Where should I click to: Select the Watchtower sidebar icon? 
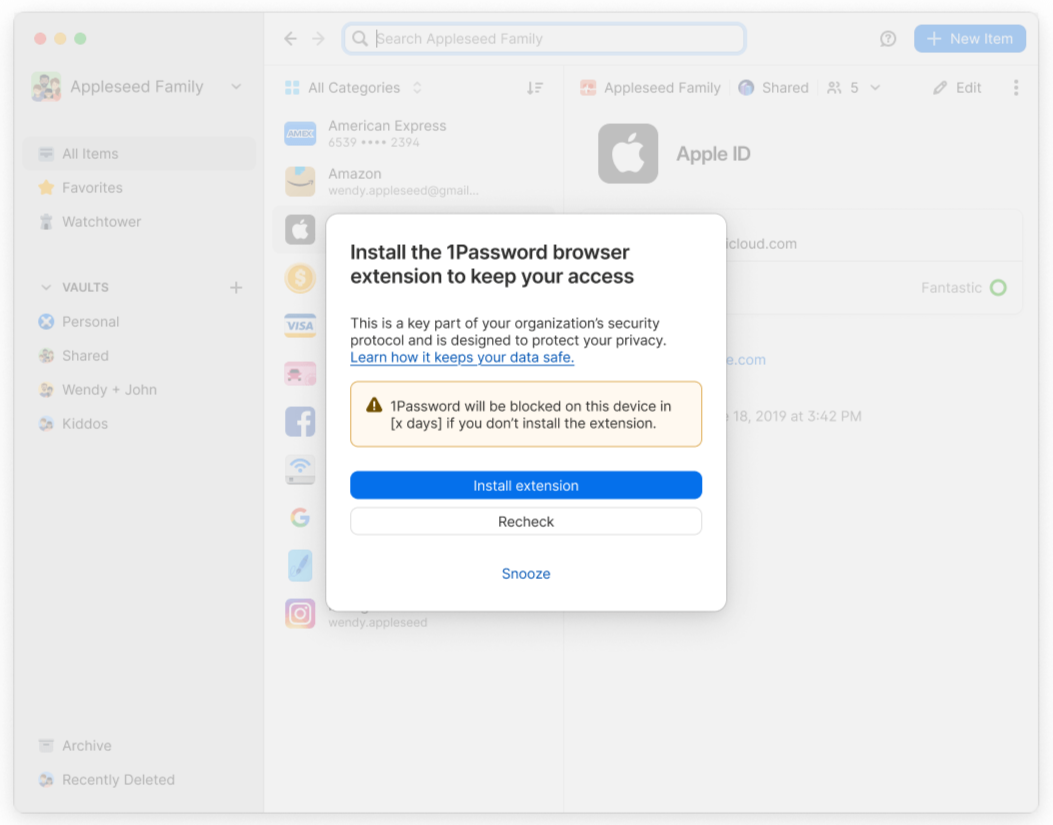(47, 221)
